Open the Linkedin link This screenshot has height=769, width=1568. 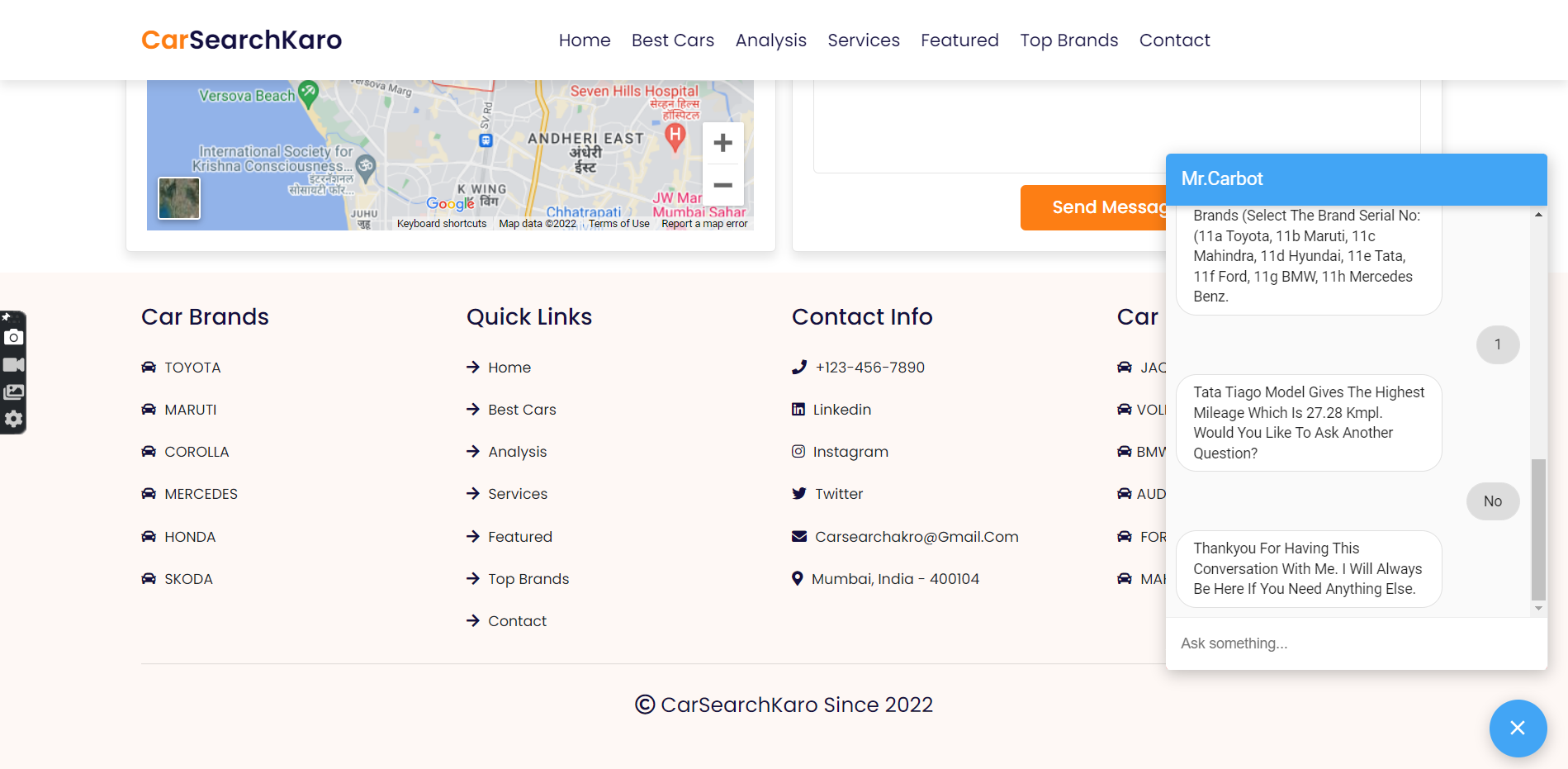(842, 410)
